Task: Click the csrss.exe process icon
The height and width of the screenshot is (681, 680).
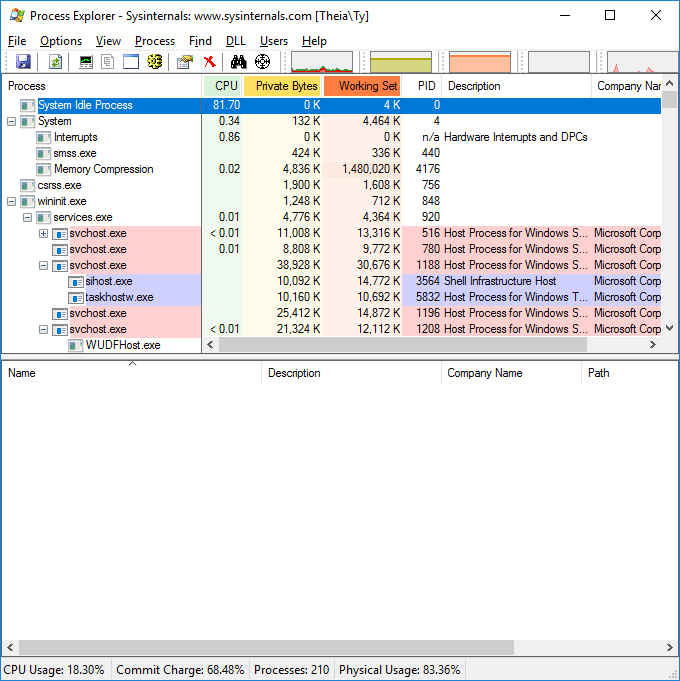Action: pos(27,186)
